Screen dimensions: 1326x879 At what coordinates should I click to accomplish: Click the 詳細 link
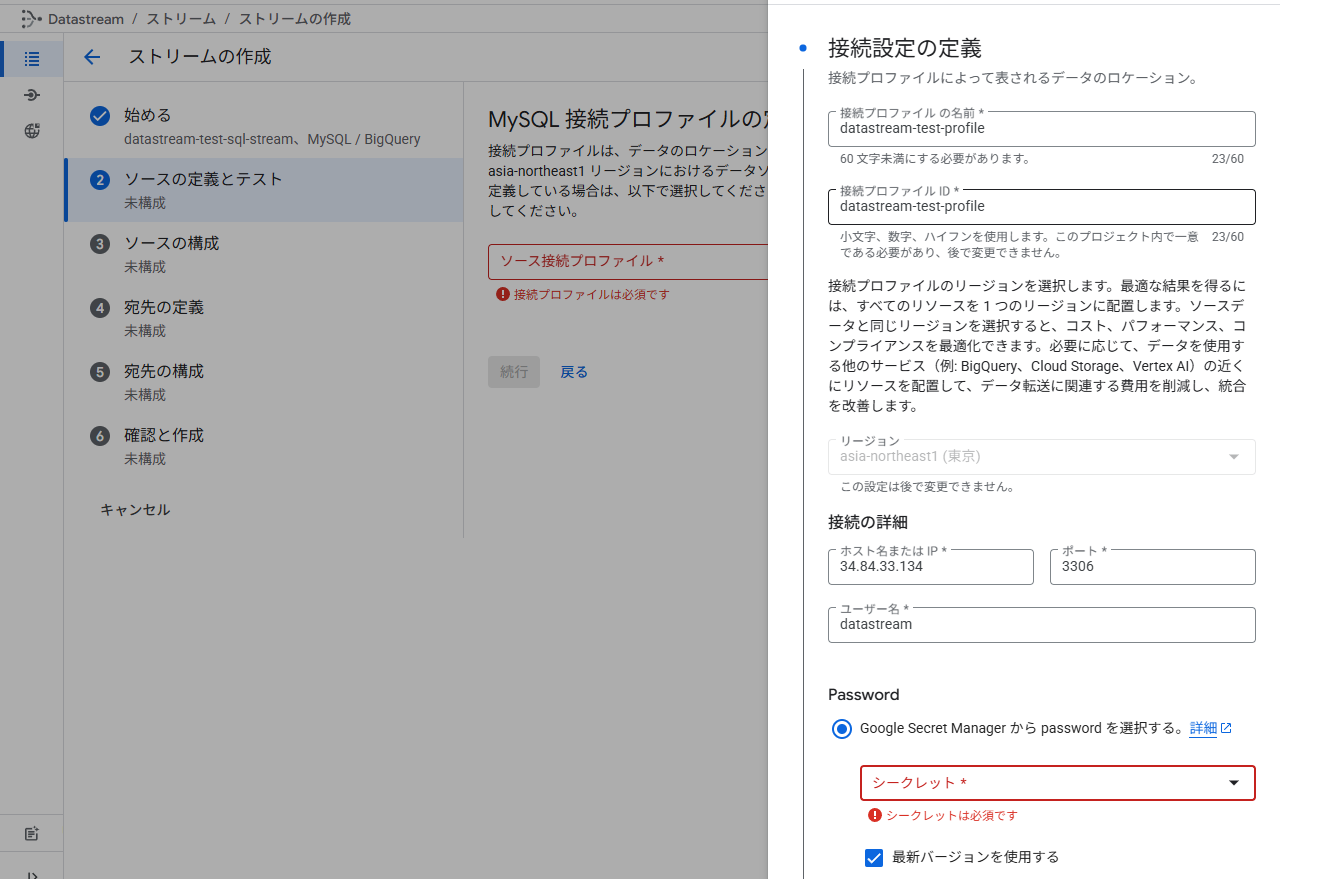pyautogui.click(x=1203, y=729)
